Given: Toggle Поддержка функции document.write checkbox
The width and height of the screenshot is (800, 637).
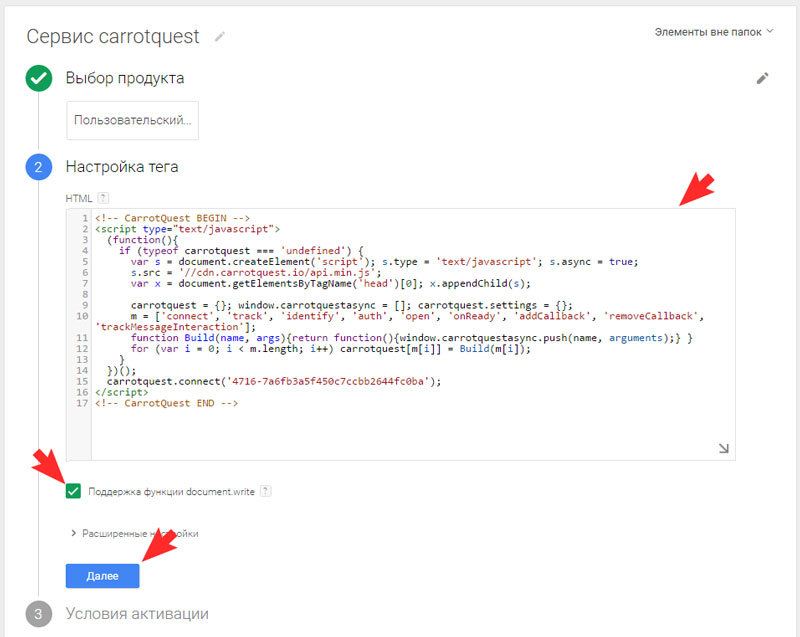Looking at the screenshot, I should click(x=73, y=491).
